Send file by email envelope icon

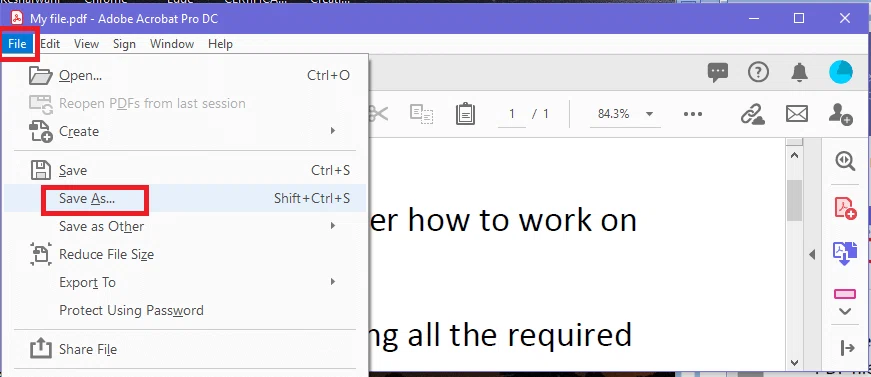pos(797,114)
